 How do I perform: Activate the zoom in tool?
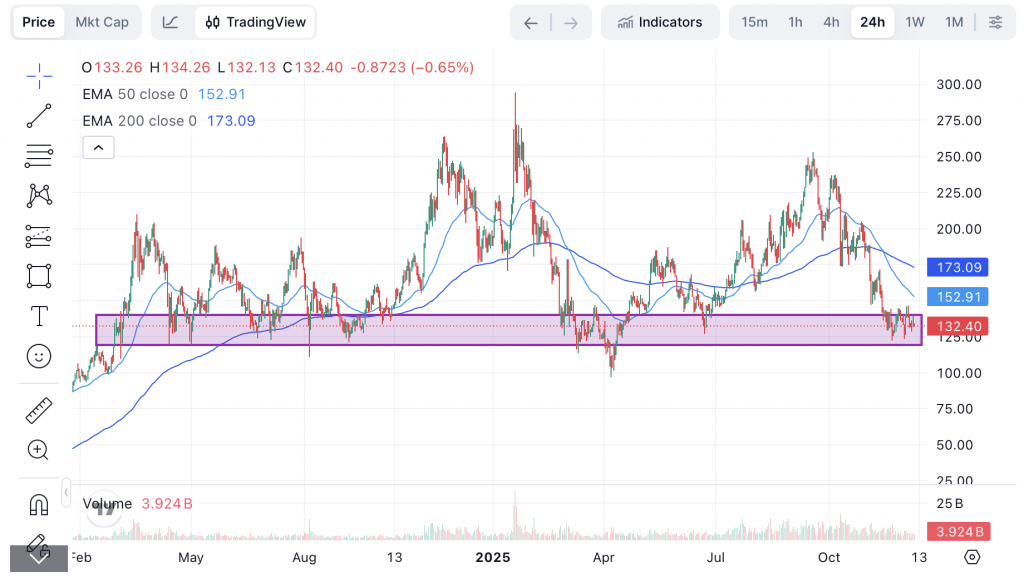click(39, 450)
